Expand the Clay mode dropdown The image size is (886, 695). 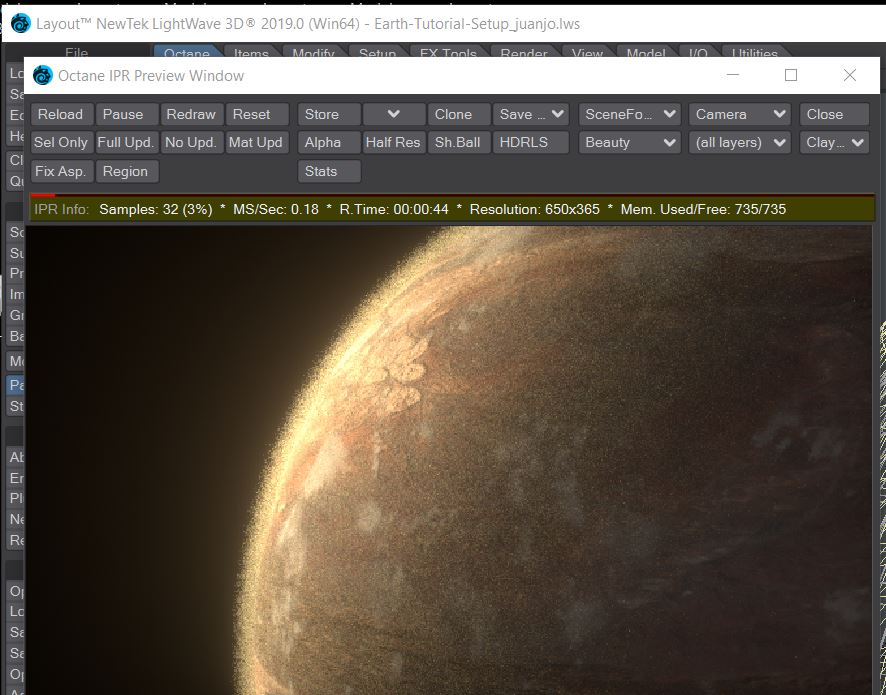[834, 142]
